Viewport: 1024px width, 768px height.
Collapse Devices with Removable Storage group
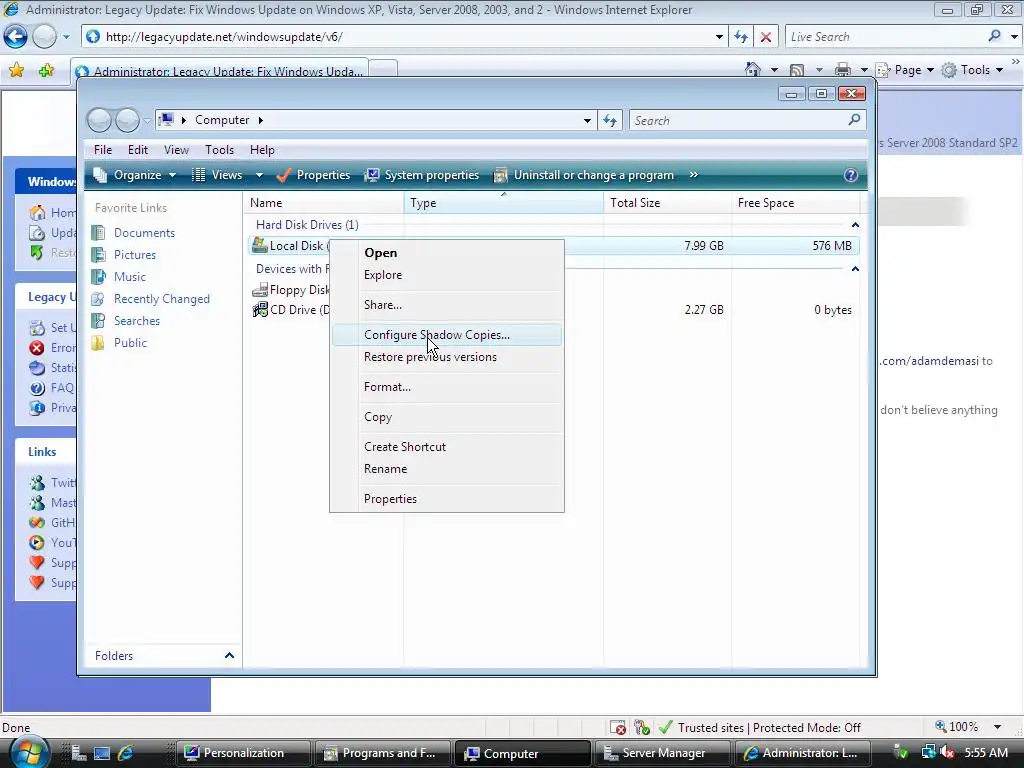click(x=855, y=269)
